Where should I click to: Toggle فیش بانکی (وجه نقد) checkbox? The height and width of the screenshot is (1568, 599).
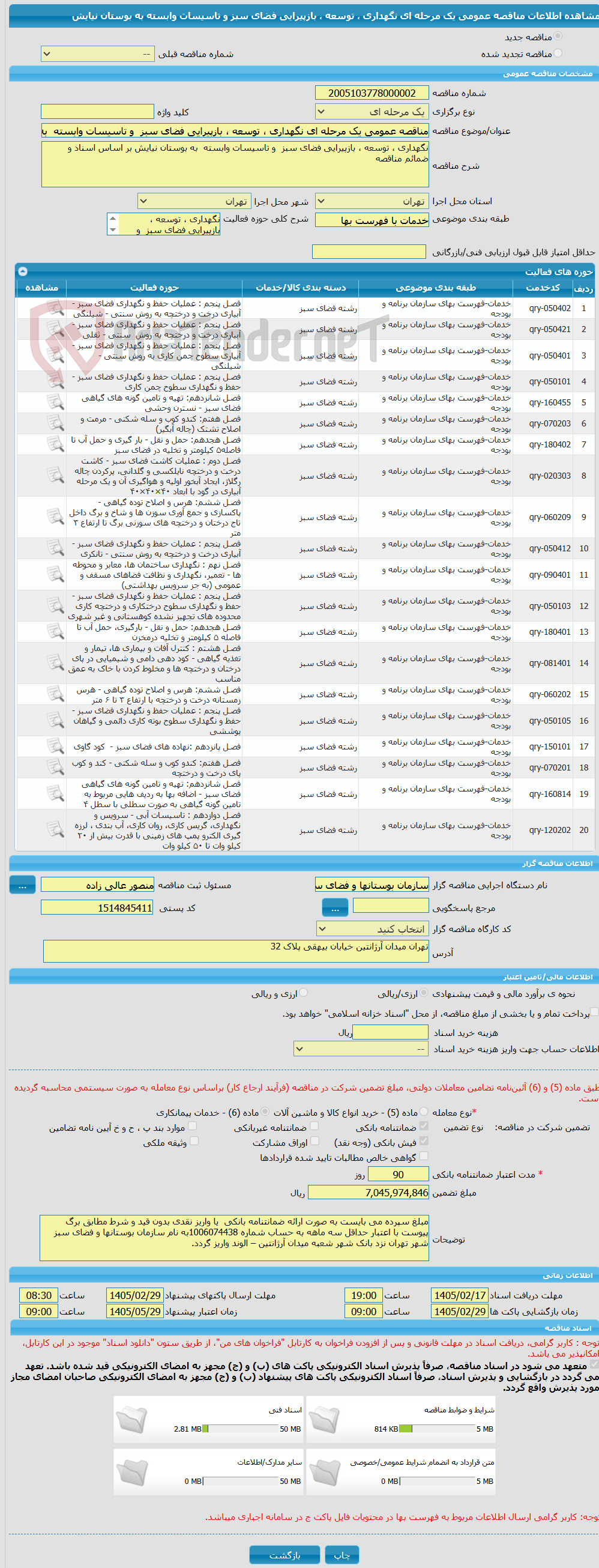pyautogui.click(x=424, y=1140)
